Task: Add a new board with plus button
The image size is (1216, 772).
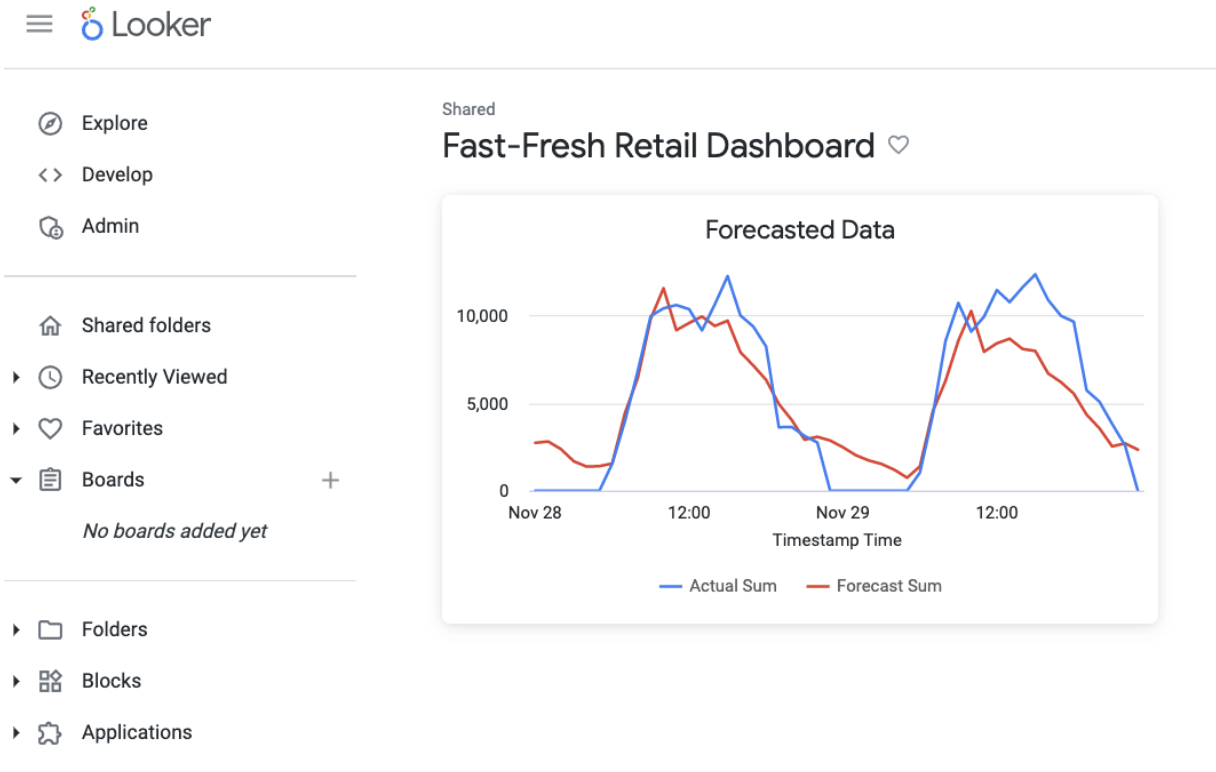Action: point(330,481)
